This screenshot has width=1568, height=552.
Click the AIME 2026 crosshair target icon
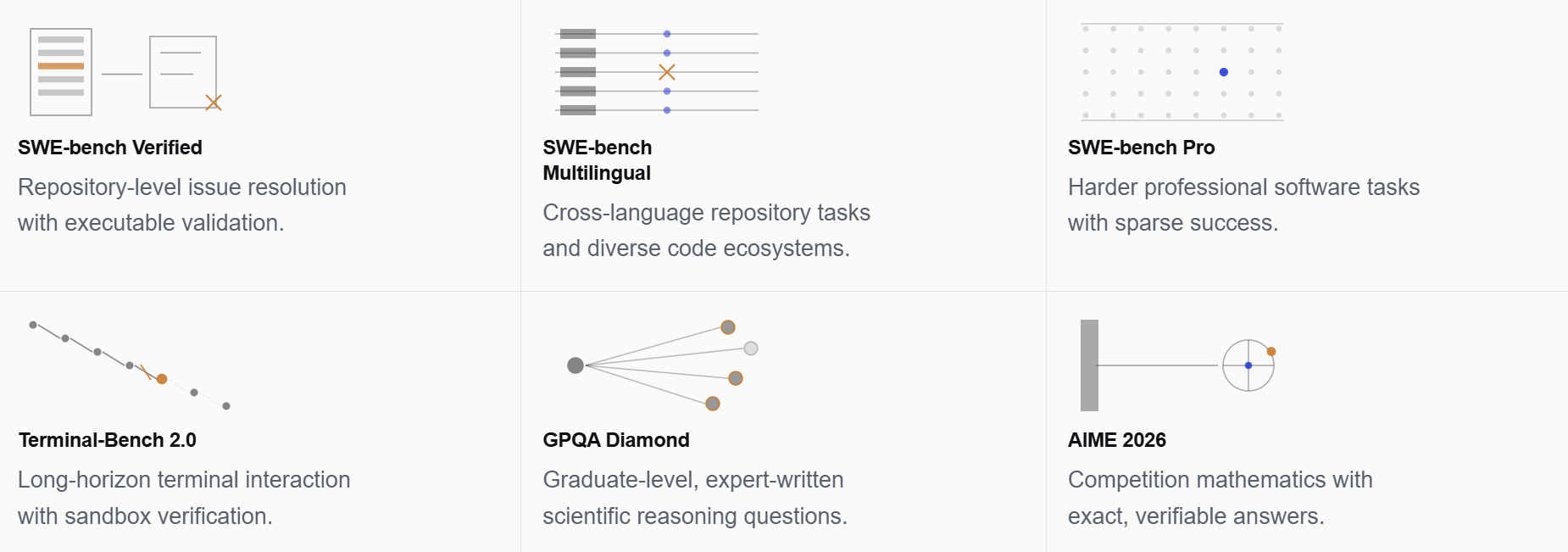[1248, 365]
